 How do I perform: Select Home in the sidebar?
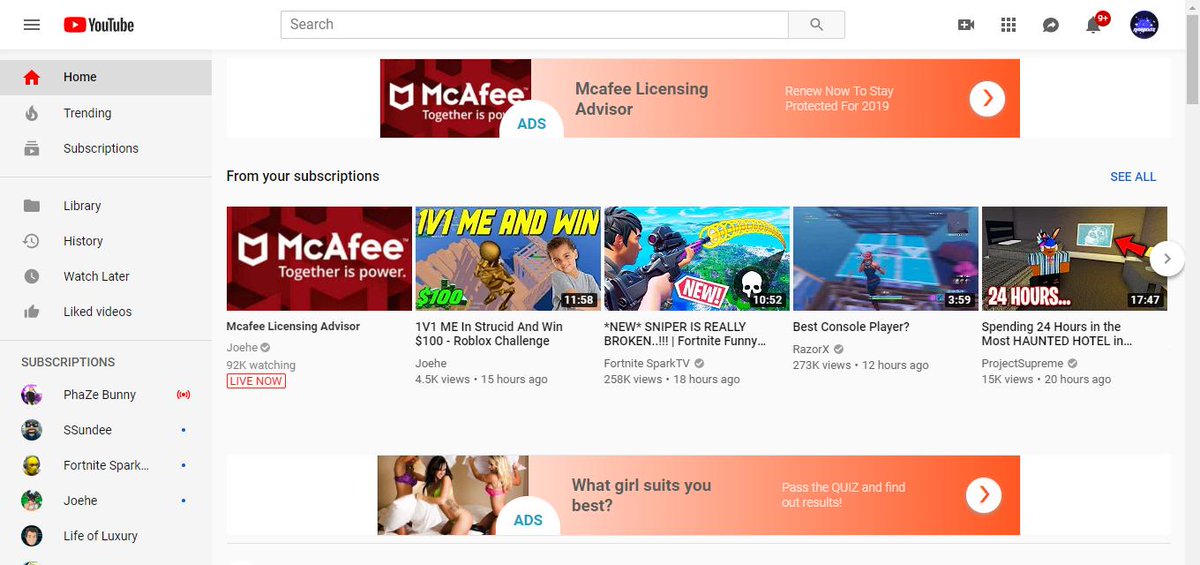pos(106,77)
